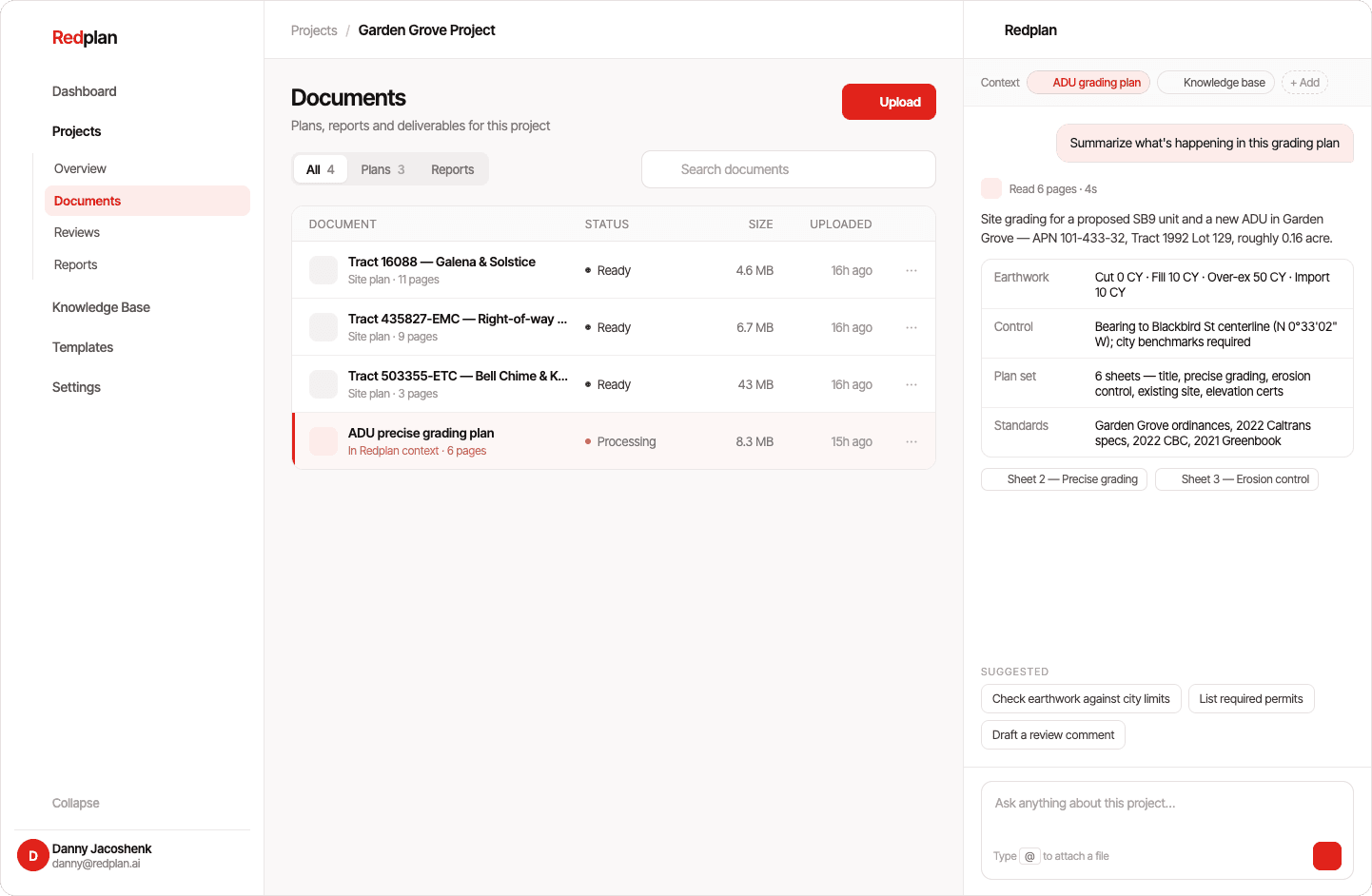This screenshot has height=896, width=1372.
Task: Open Sheet 3 — Erosion control chip
Action: [1237, 479]
